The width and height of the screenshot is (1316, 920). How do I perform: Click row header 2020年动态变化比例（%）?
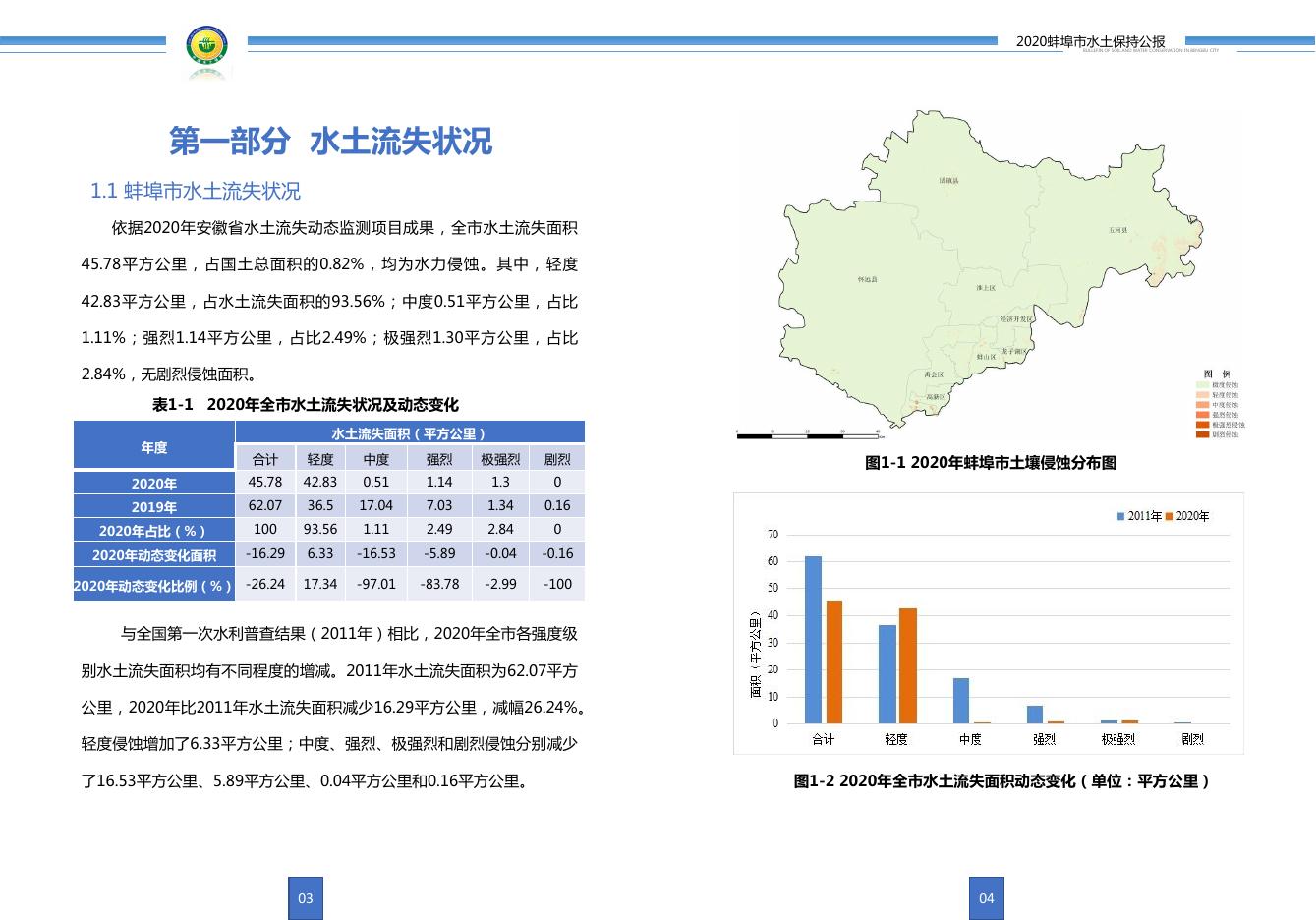[154, 586]
